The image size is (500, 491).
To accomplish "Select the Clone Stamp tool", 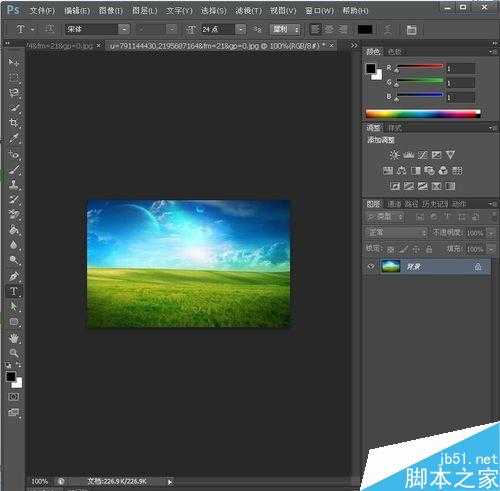I will tap(14, 185).
